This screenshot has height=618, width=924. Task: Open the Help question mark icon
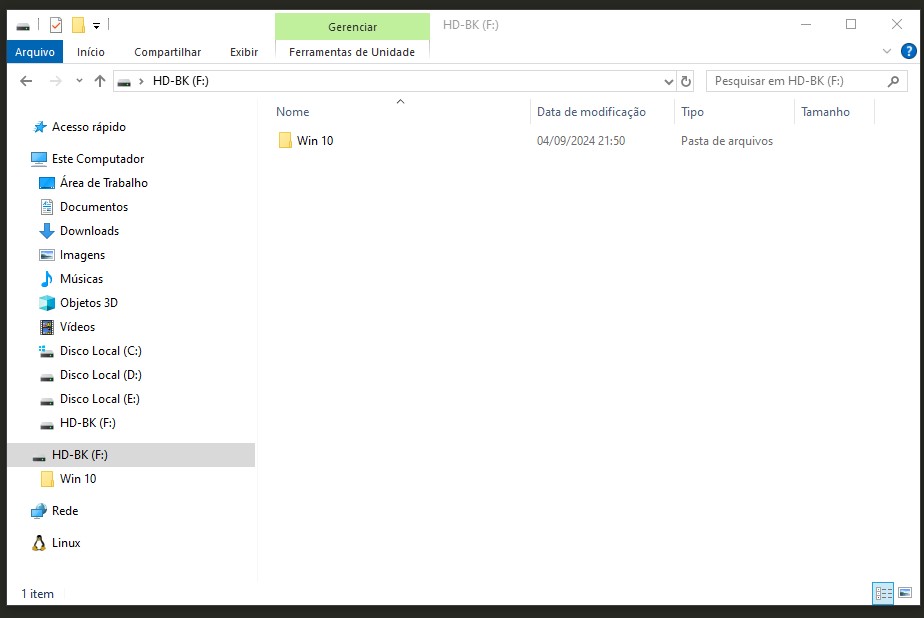[906, 51]
